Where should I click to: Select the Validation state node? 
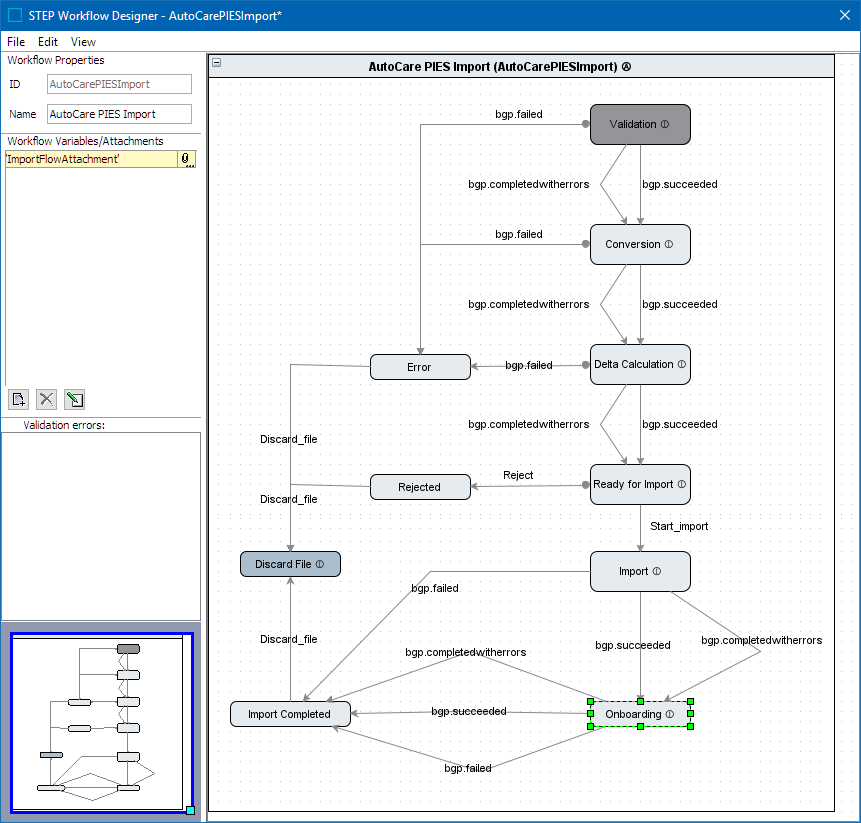[640, 125]
